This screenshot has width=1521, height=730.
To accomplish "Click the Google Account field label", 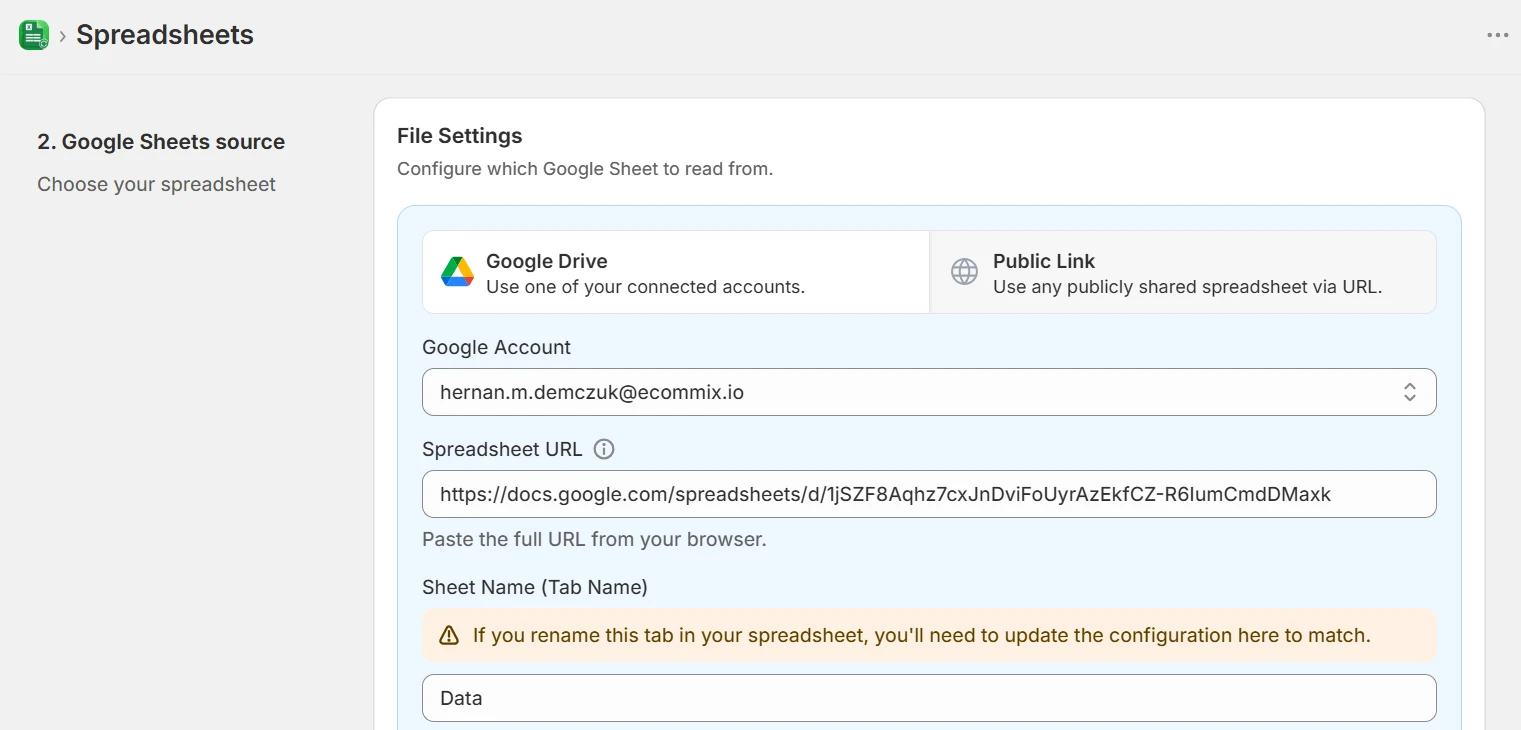I will pyautogui.click(x=496, y=347).
